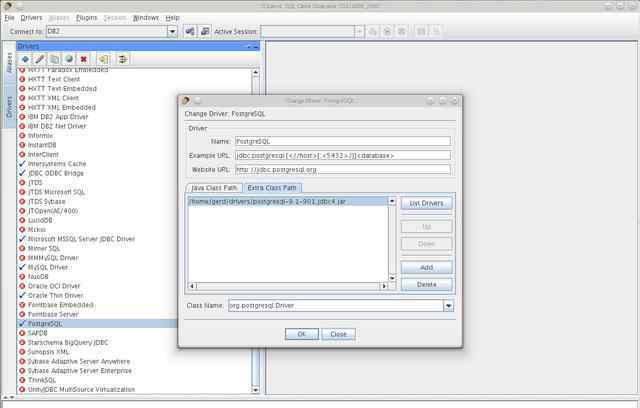
Task: Click the icon left of Active Session label
Action: click(205, 31)
